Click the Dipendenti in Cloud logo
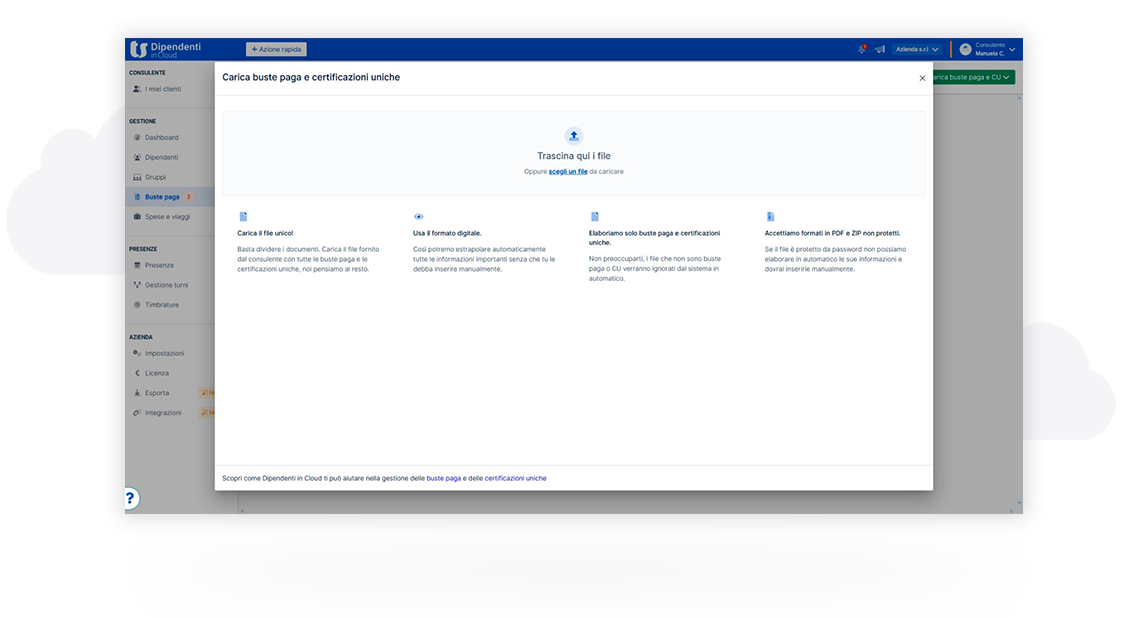The height and width of the screenshot is (618, 1124). click(166, 49)
